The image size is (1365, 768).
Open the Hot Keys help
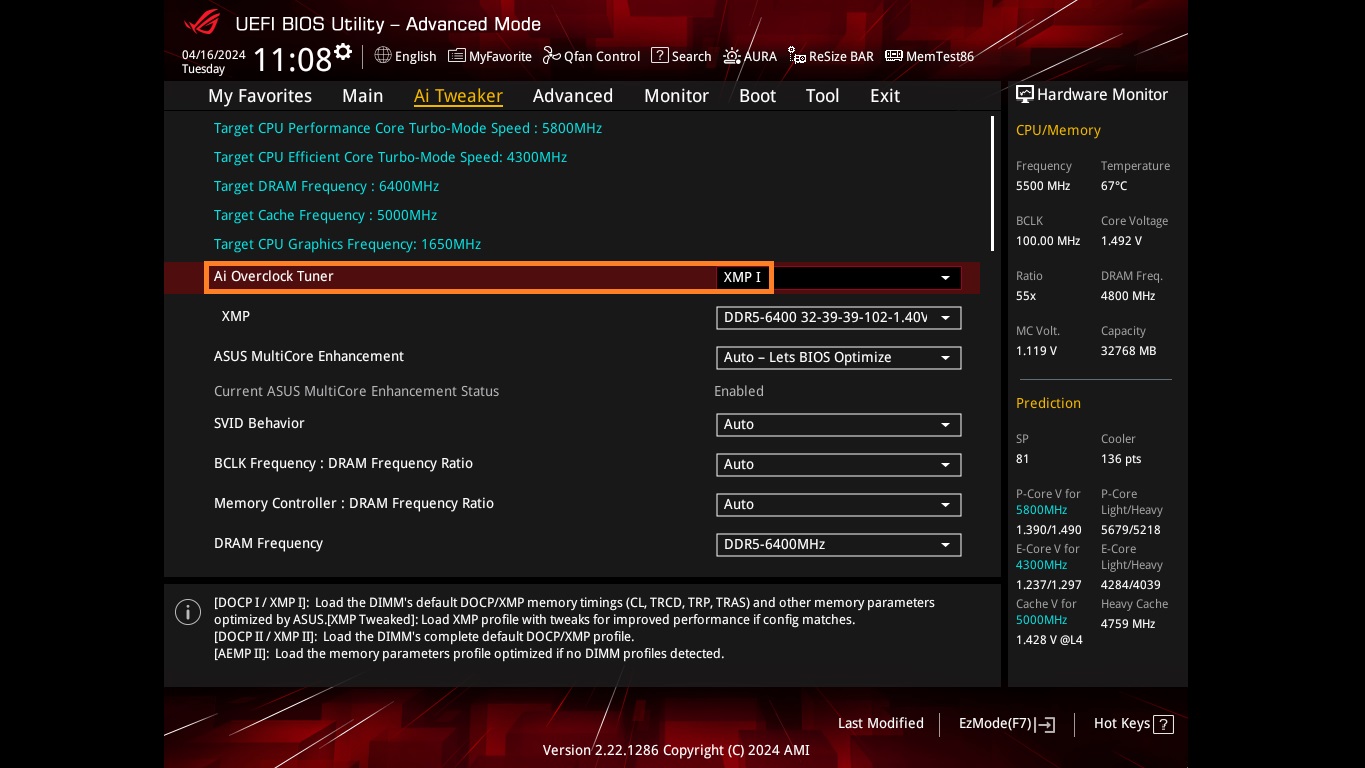[1133, 723]
